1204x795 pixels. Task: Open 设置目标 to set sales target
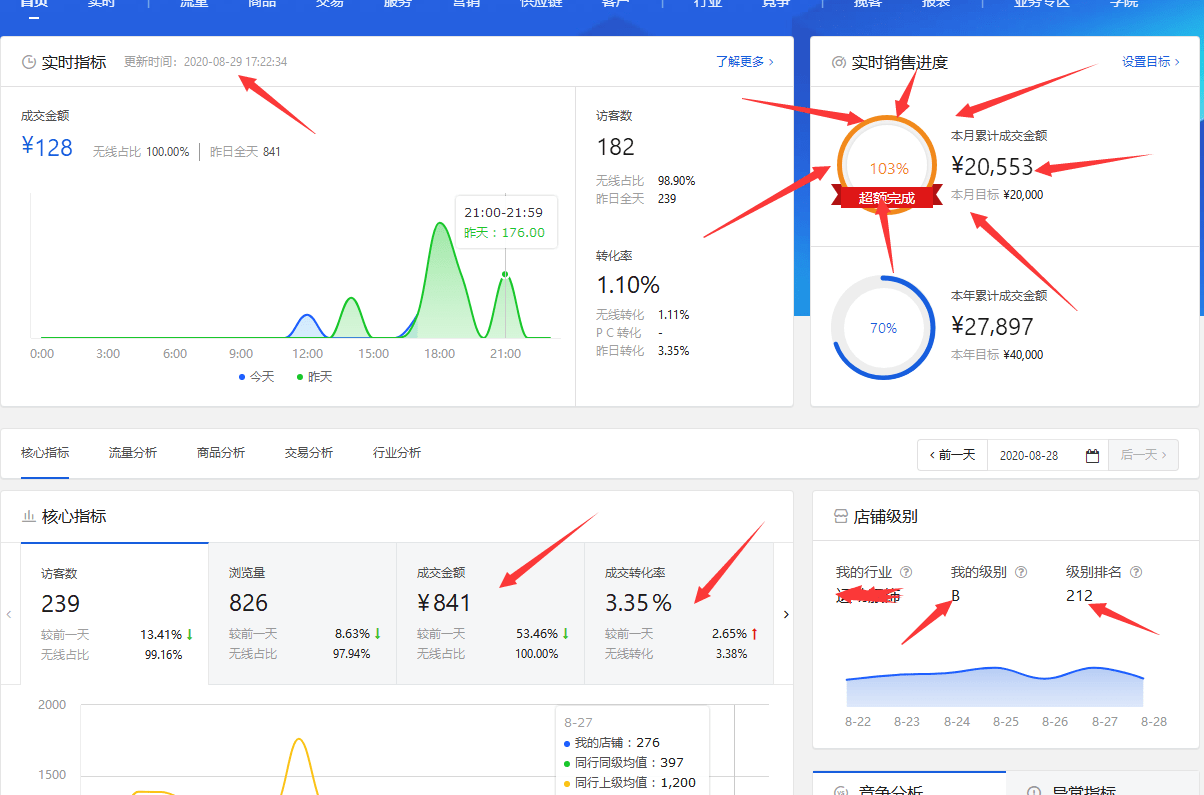[x=1150, y=62]
